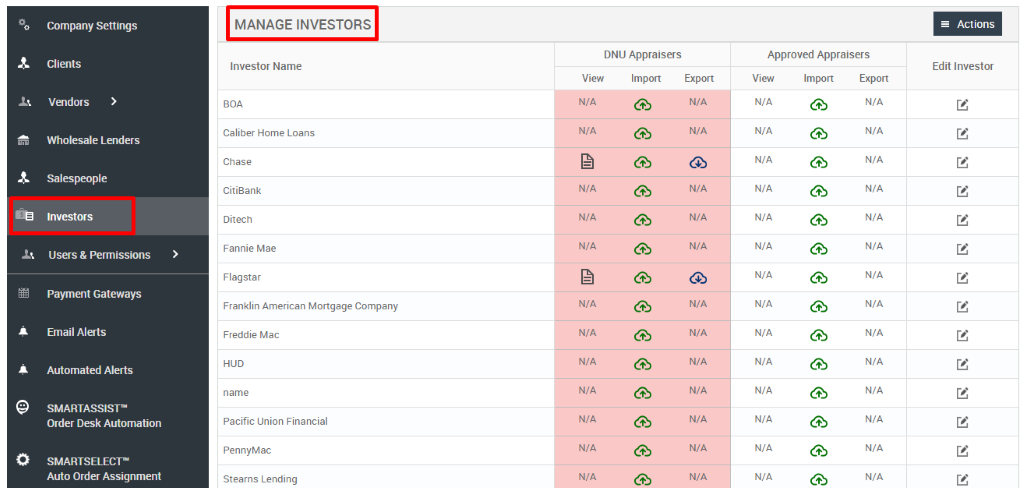Image resolution: width=1024 pixels, height=488 pixels.
Task: Go to Clients in sidebar
Action: [x=64, y=64]
